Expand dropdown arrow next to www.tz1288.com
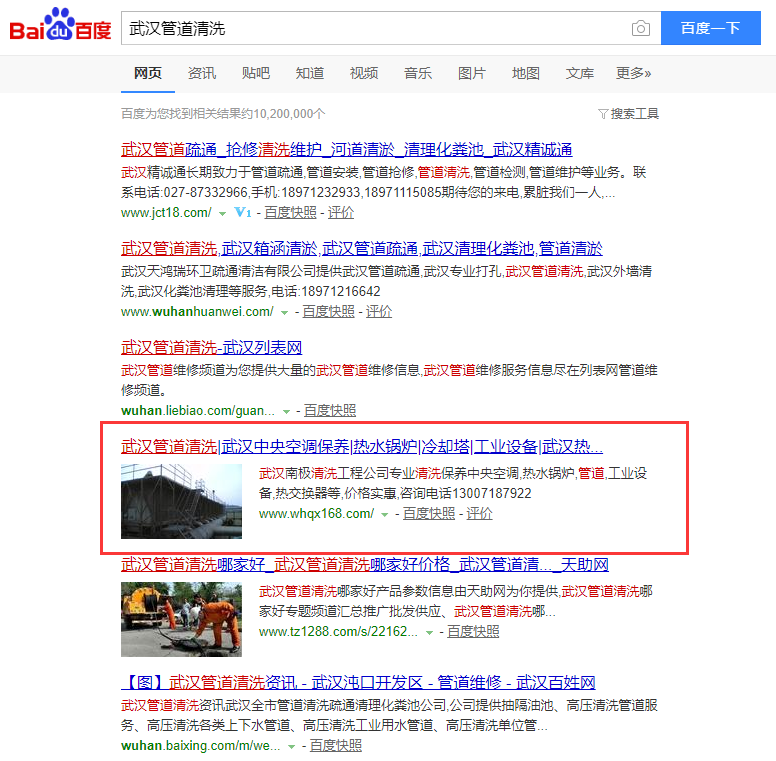Screen dimensions: 776x761 [429, 633]
